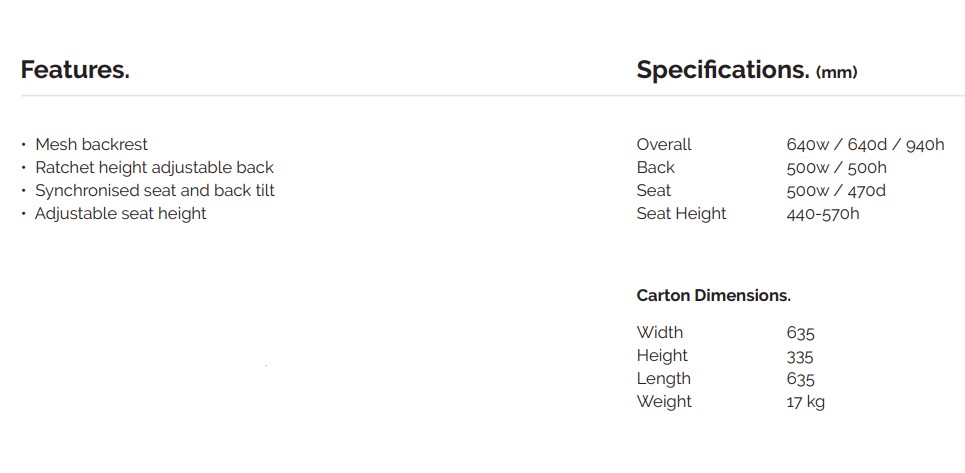Click the back dimensions 500w / 500h
The image size is (965, 473).
(x=837, y=167)
